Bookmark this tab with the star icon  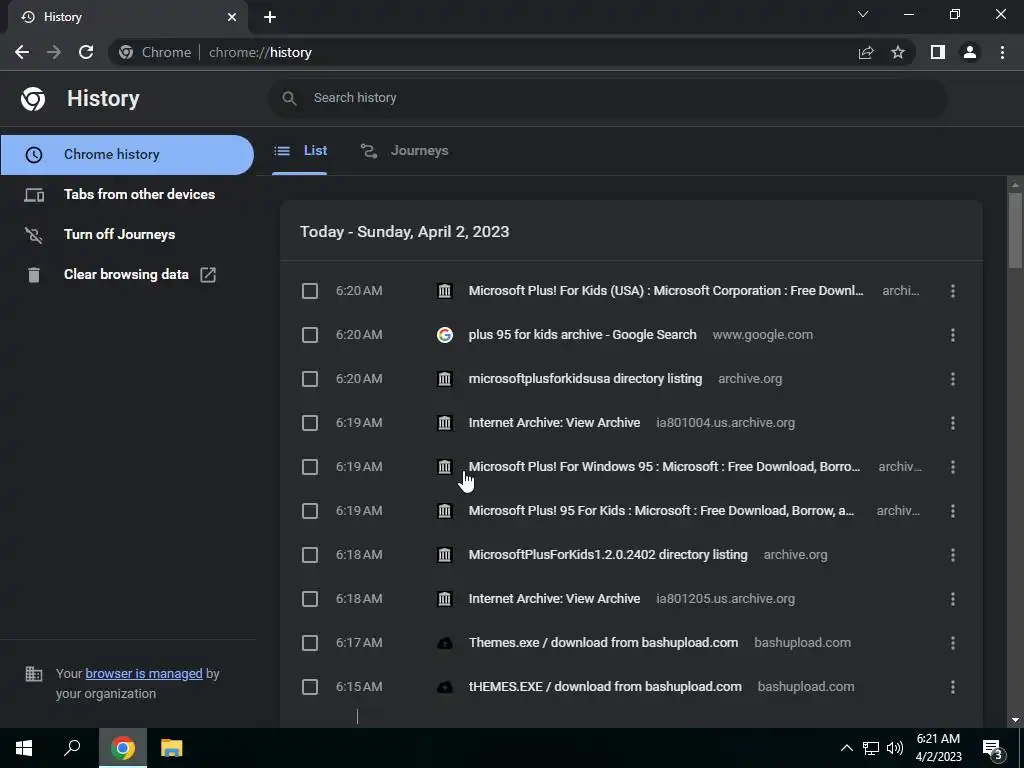coord(898,52)
